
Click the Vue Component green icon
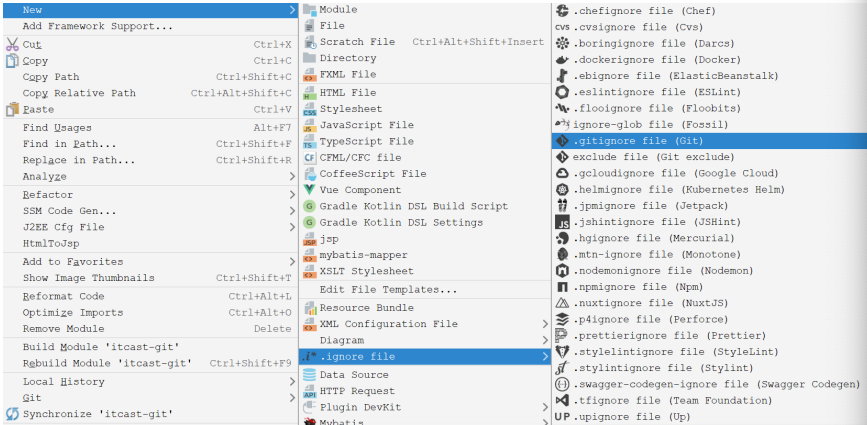310,190
